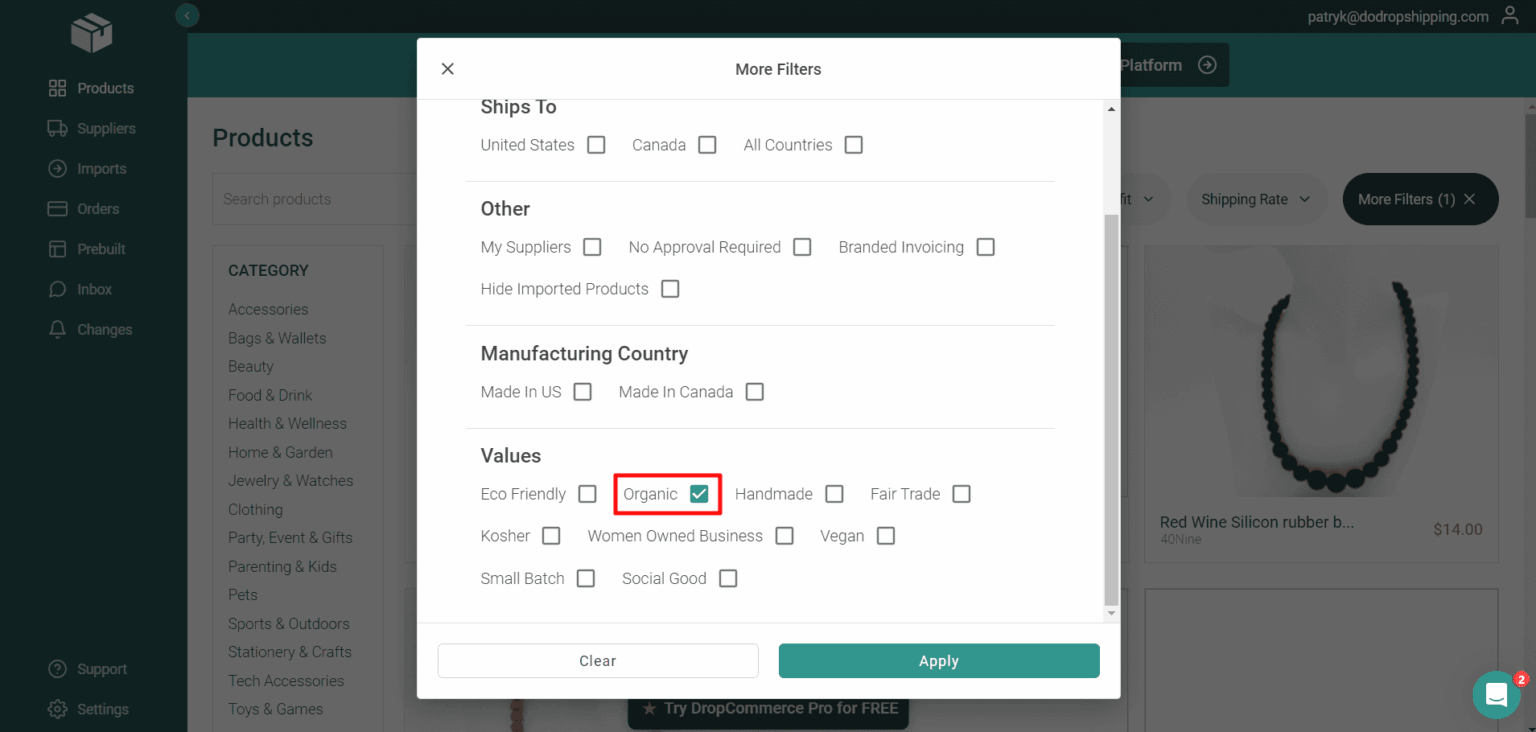
Task: Open the chat widget in the bottom right corner
Action: point(1496,694)
